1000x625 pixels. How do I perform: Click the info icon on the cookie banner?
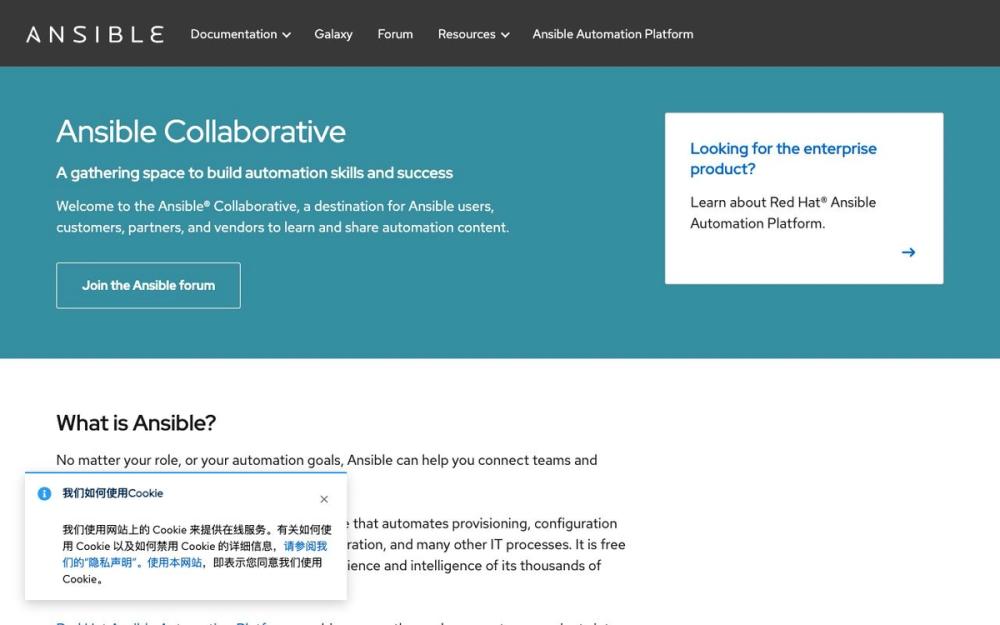click(43, 493)
